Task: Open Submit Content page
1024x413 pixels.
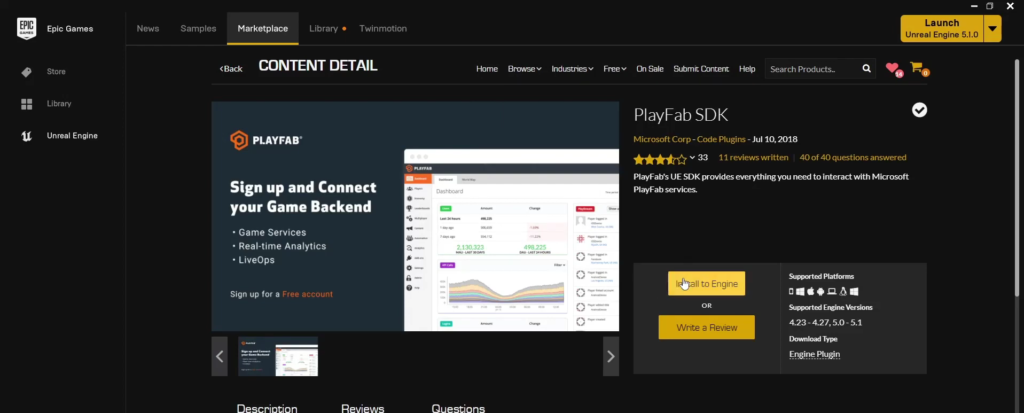Action: tap(701, 69)
